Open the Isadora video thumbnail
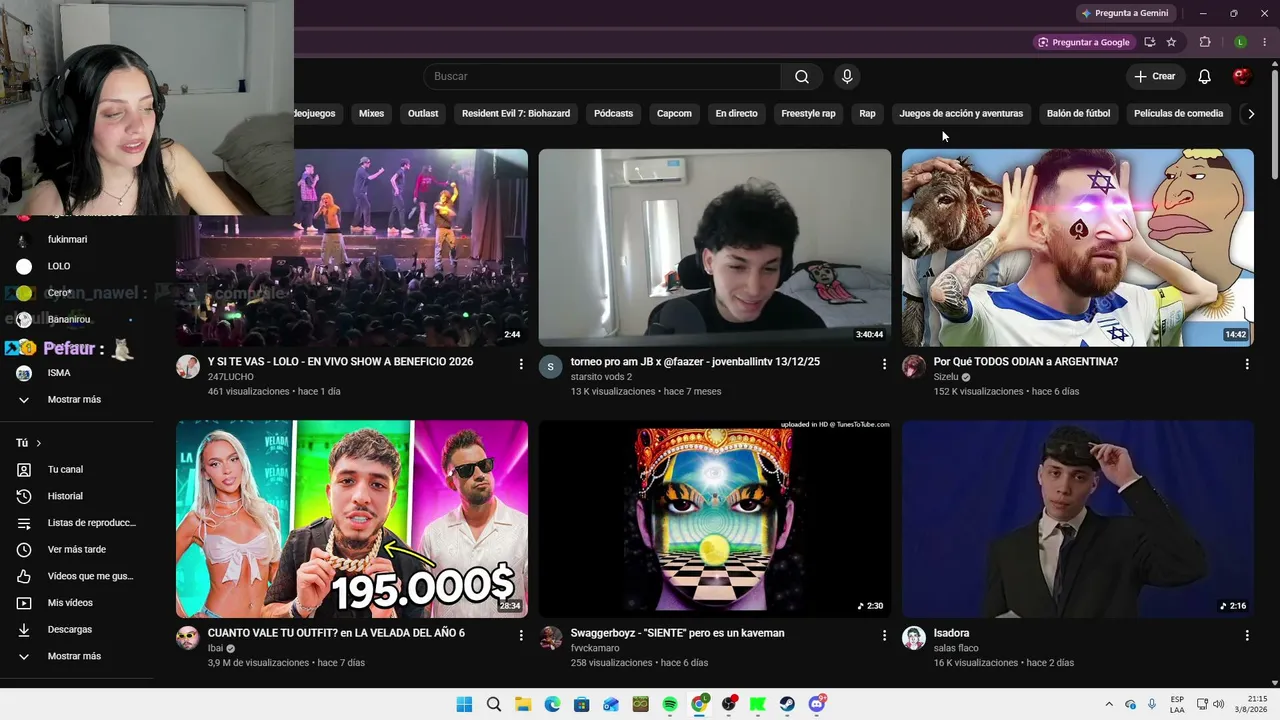This screenshot has width=1280, height=720. click(1078, 519)
